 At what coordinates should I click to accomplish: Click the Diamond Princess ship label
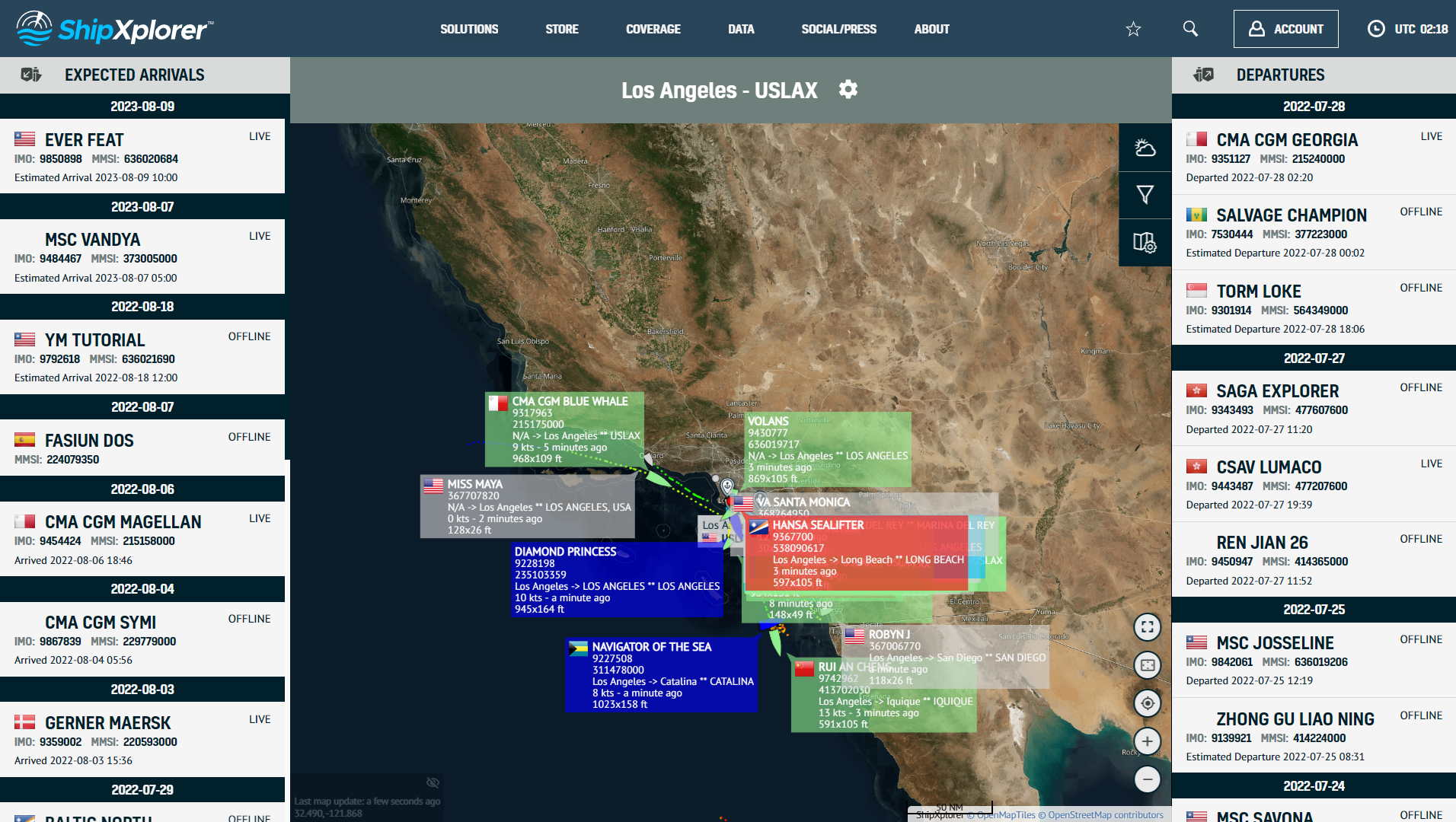(x=565, y=552)
